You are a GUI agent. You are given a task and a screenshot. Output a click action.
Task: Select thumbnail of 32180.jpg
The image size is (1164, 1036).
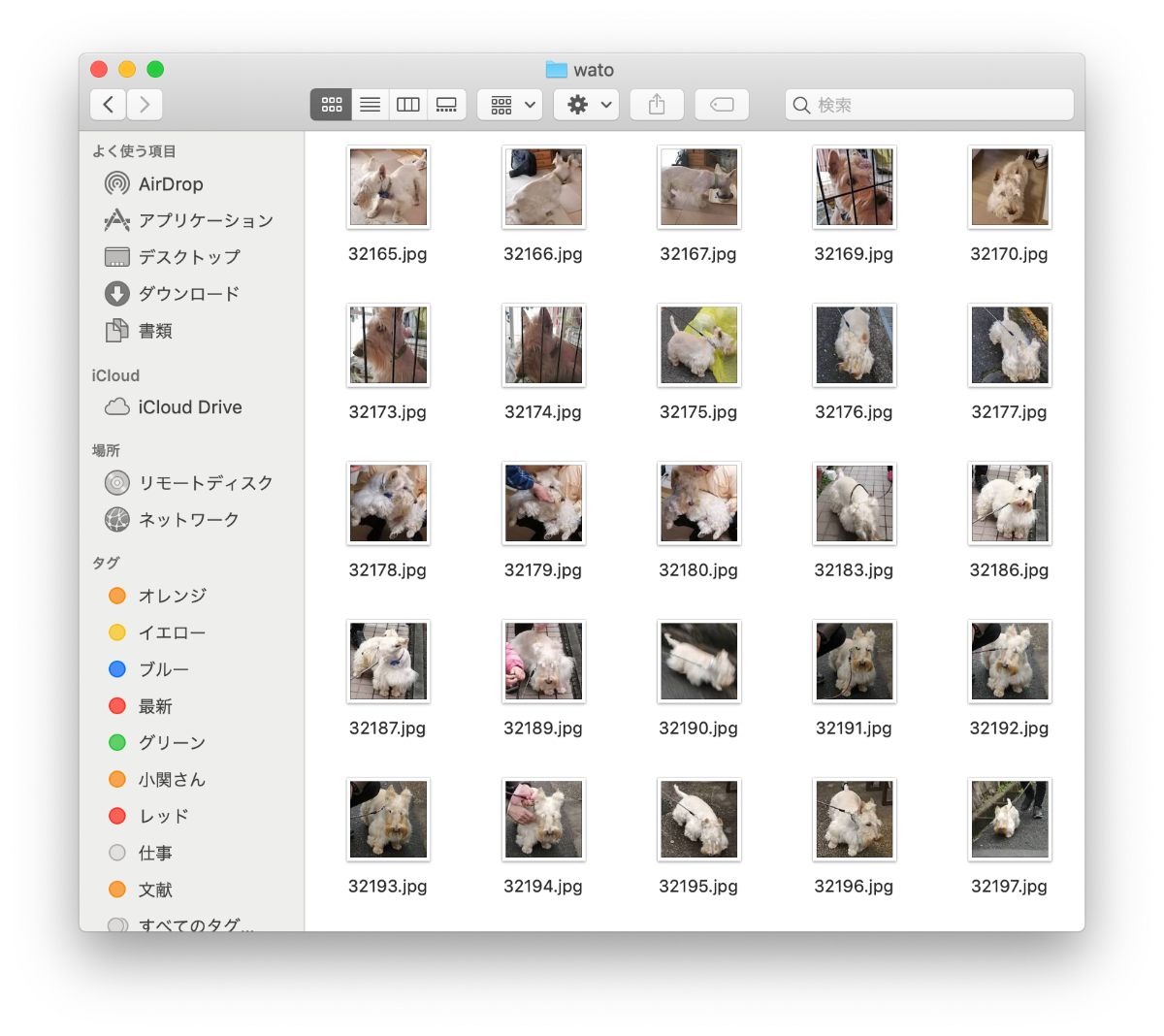(698, 503)
